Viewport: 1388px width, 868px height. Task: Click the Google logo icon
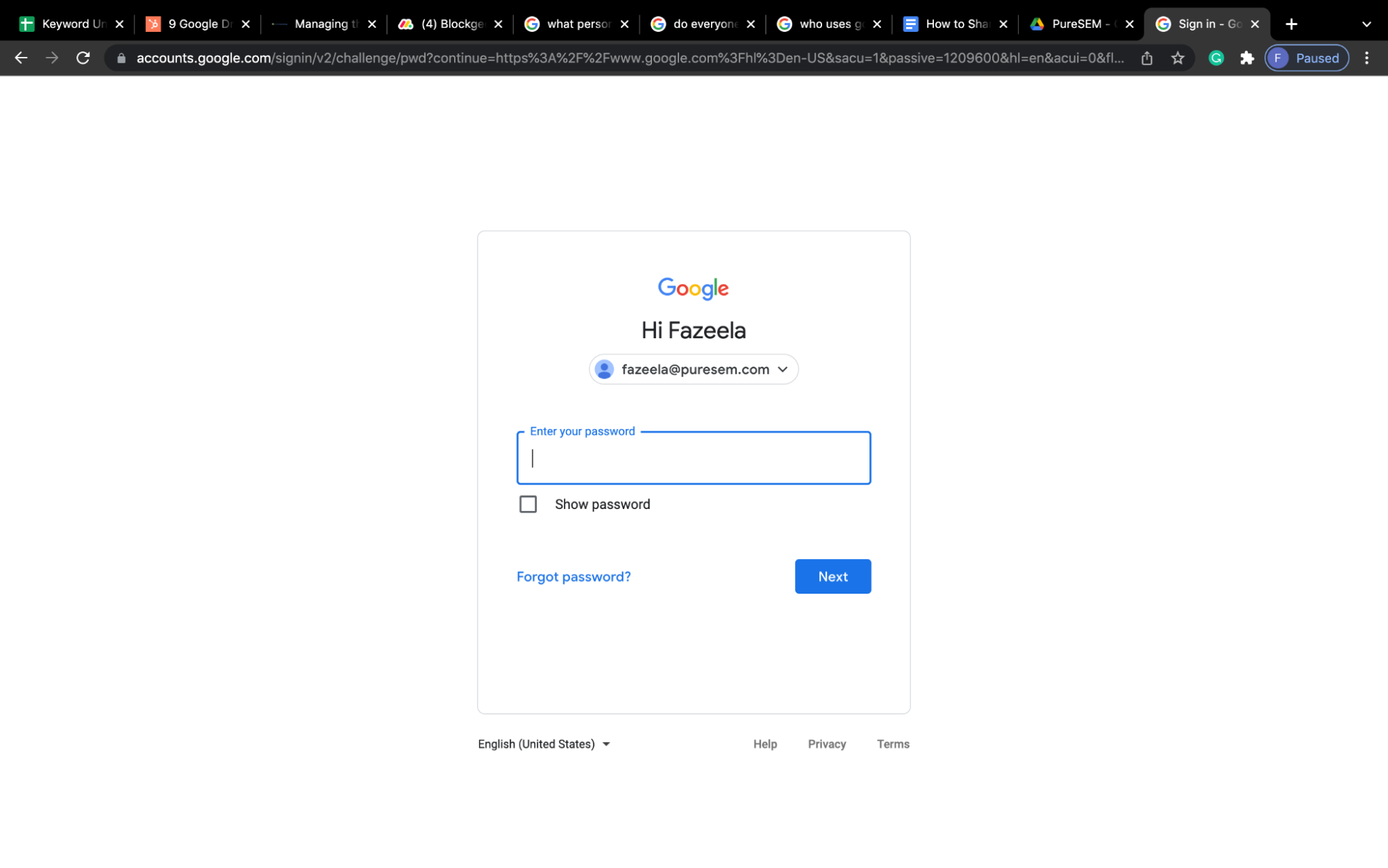tap(693, 289)
